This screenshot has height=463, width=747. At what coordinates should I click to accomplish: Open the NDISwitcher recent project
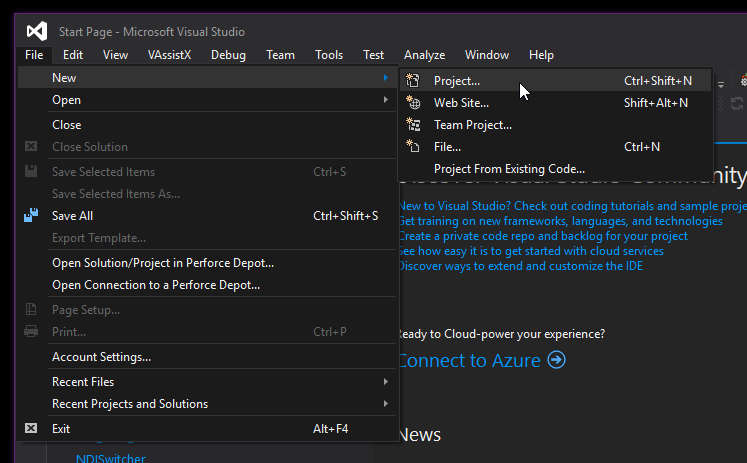[x=111, y=458]
